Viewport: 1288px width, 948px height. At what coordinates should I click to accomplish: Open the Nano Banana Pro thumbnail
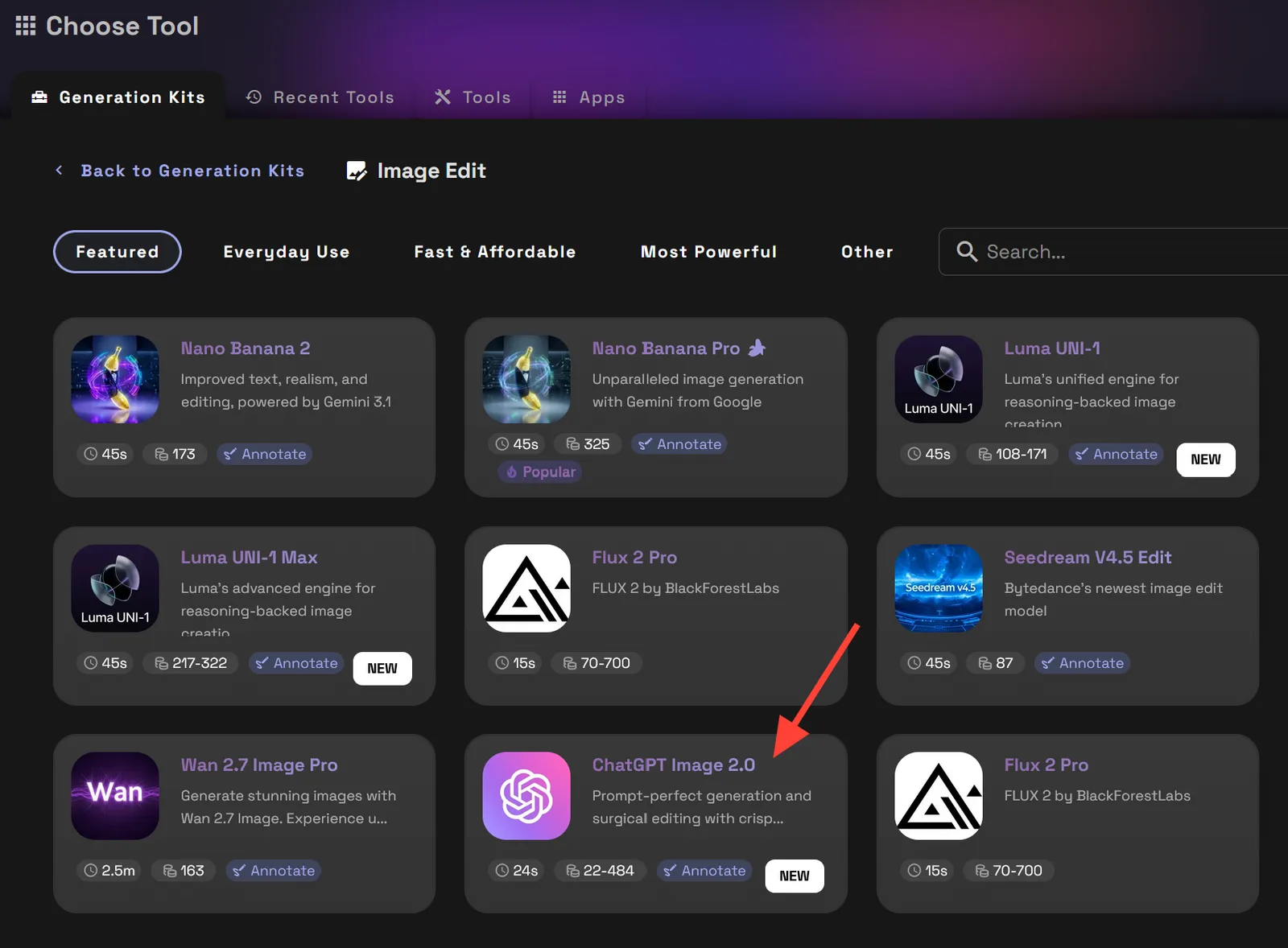526,379
